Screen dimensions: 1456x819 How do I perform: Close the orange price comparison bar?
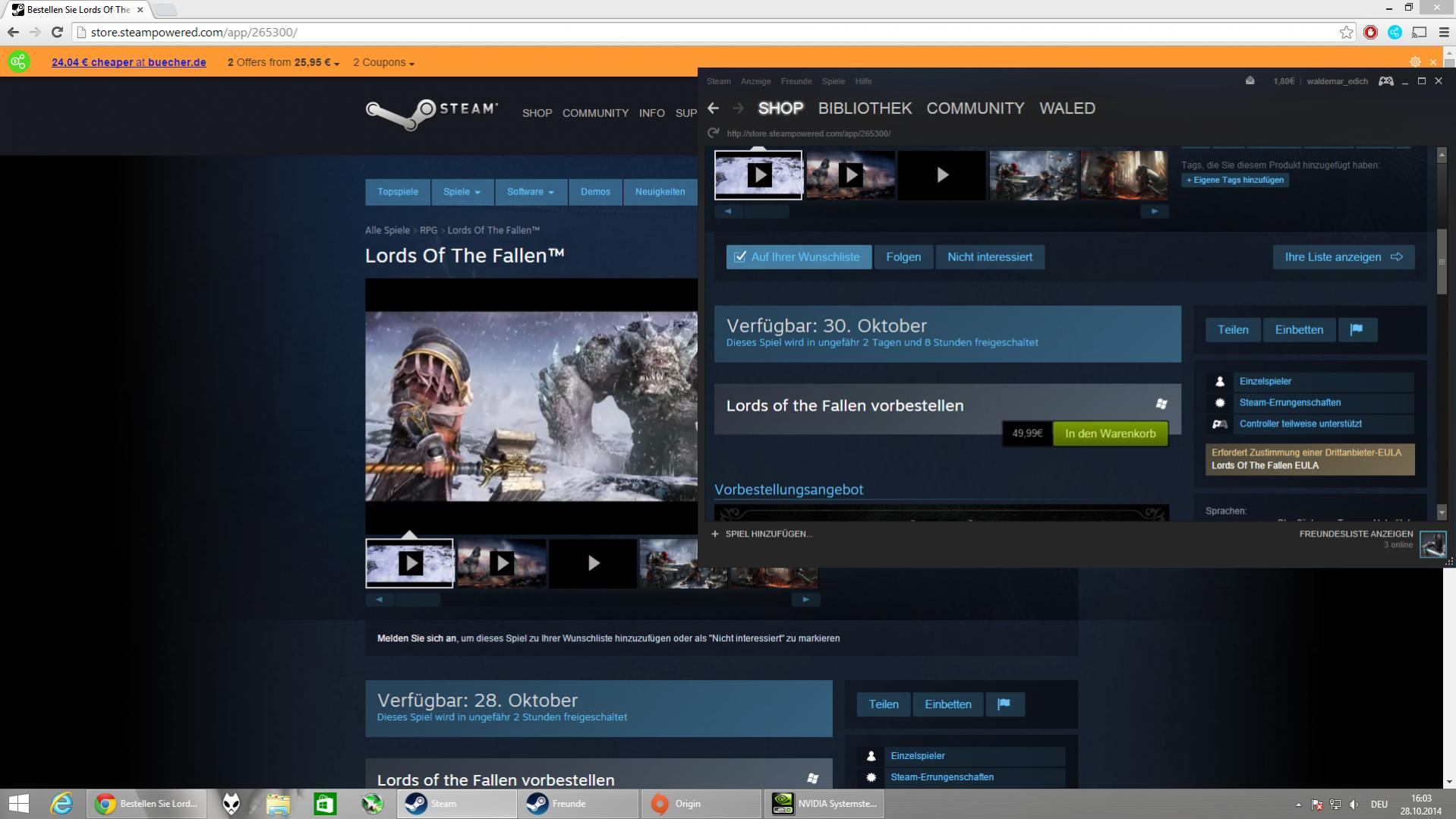click(x=1433, y=62)
